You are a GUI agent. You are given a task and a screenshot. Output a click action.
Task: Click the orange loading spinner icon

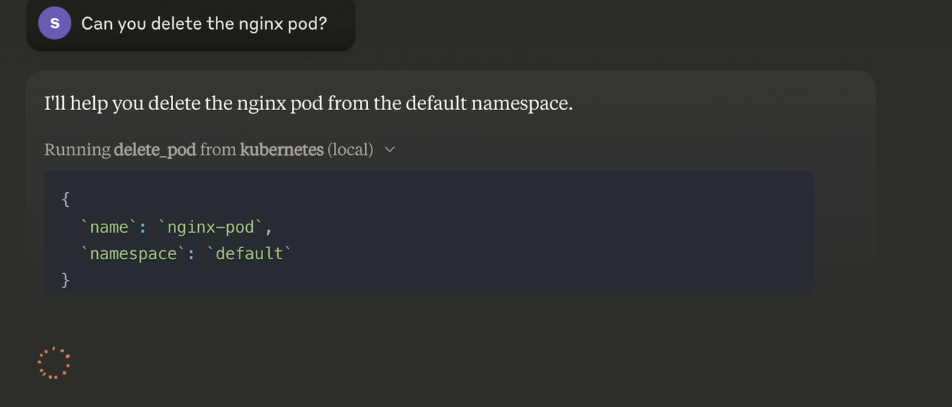point(53,363)
